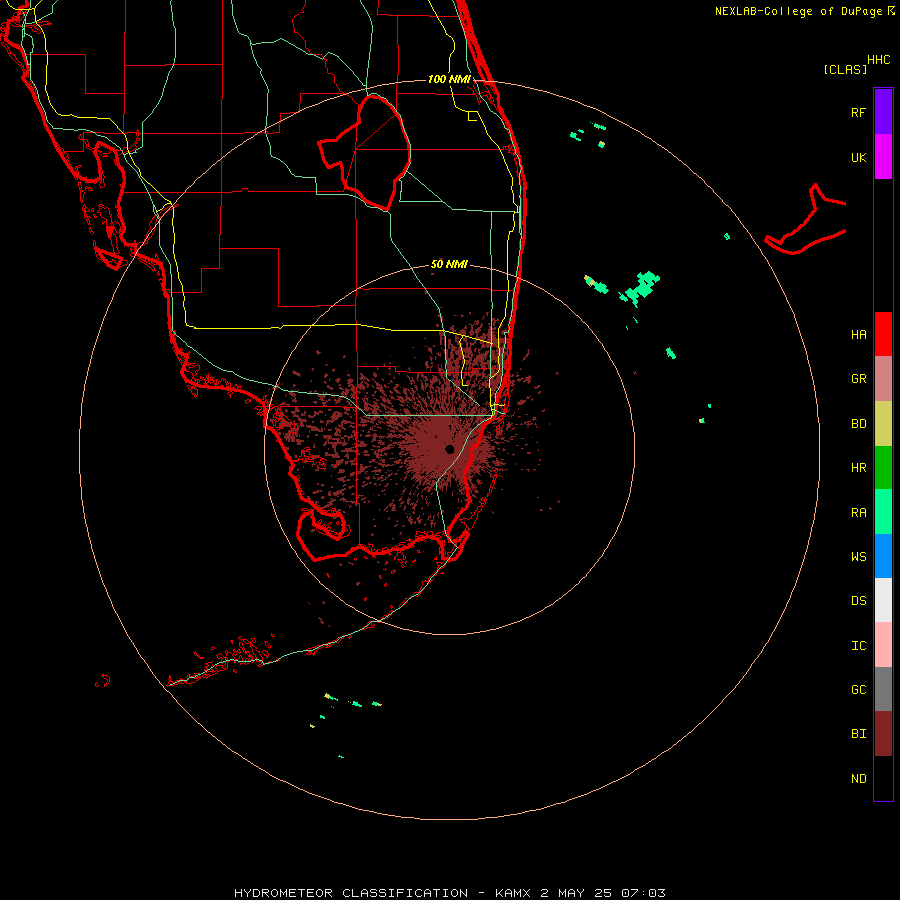
Task: Click the KAMX station identifier text
Action: click(x=513, y=893)
